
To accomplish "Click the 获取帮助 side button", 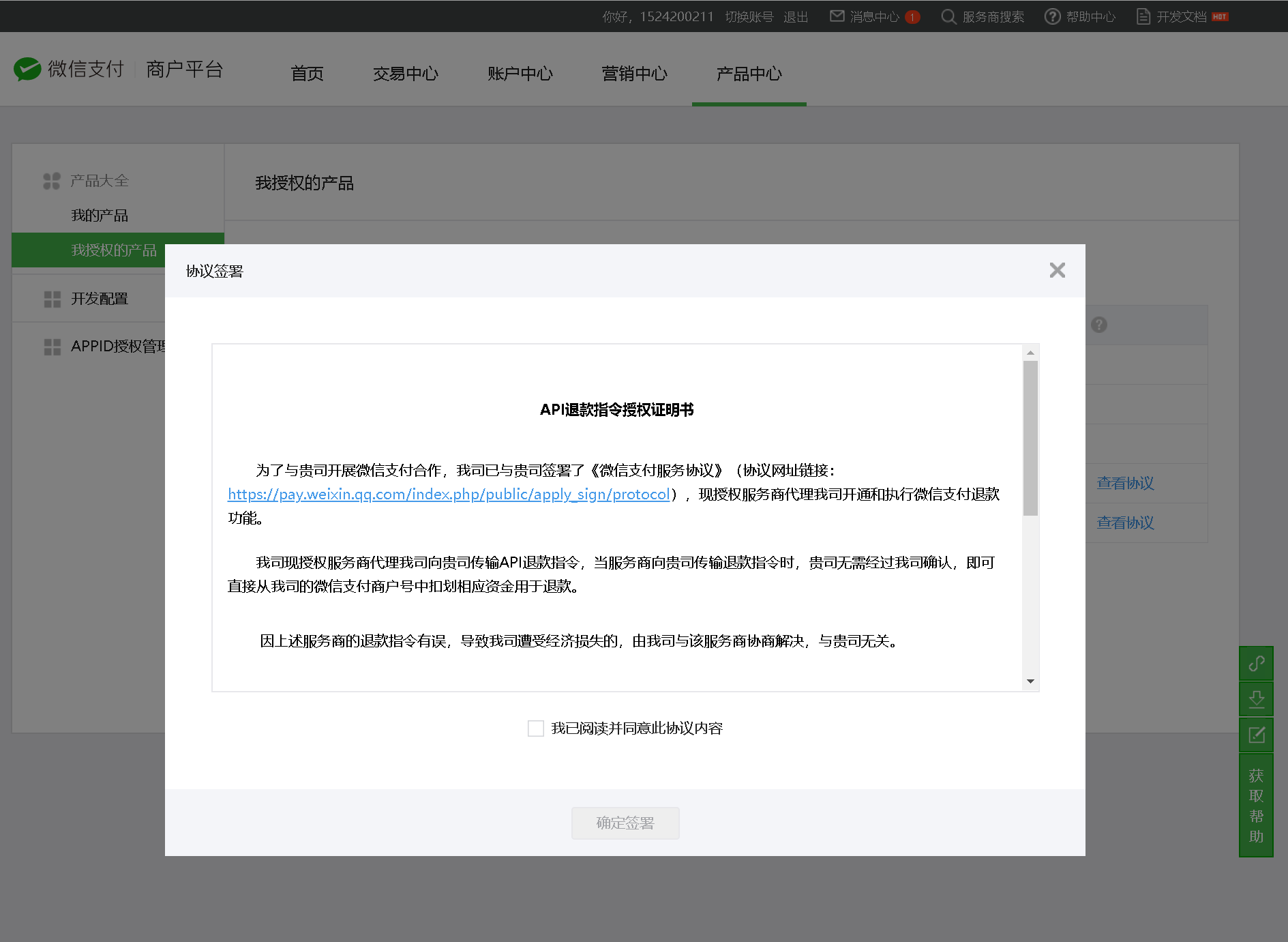I will point(1256,806).
